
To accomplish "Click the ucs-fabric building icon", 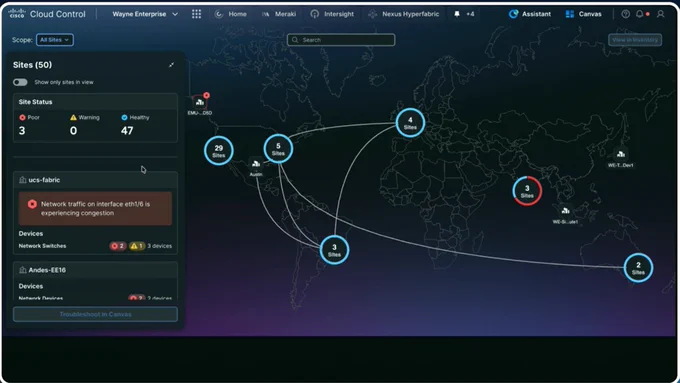I will pyautogui.click(x=23, y=180).
